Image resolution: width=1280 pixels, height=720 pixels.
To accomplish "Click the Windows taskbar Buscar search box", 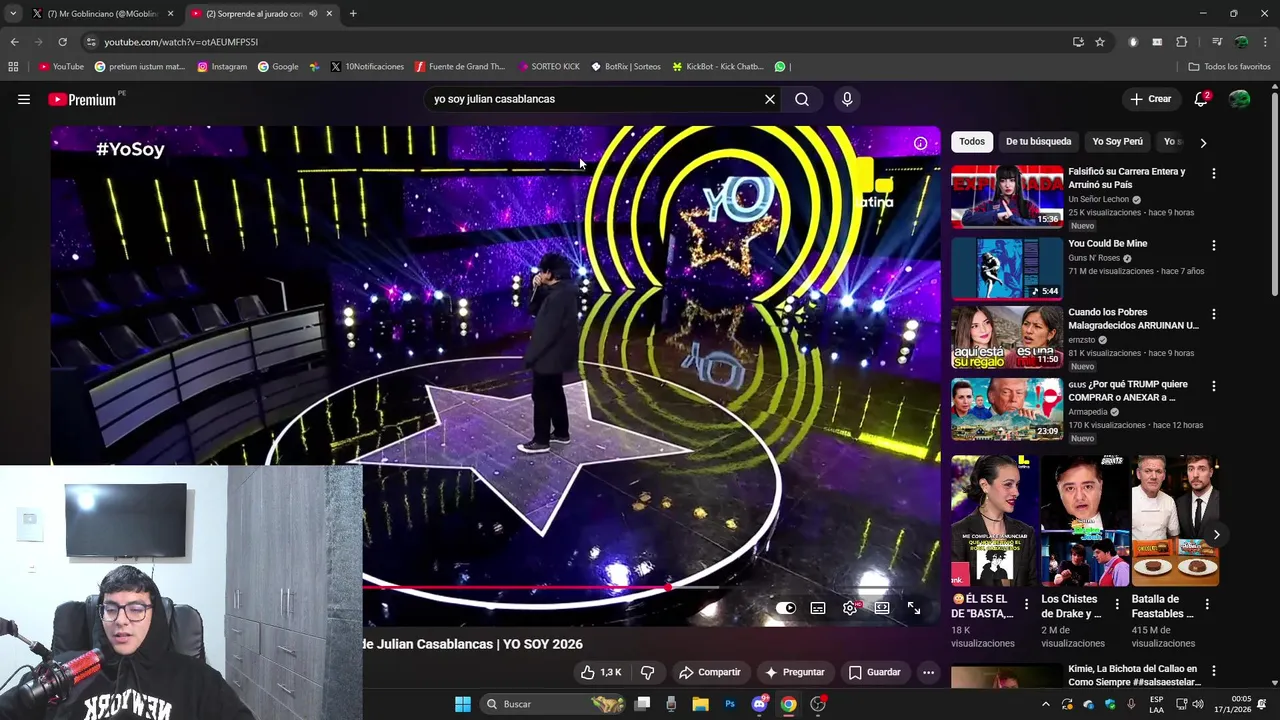I will point(553,704).
